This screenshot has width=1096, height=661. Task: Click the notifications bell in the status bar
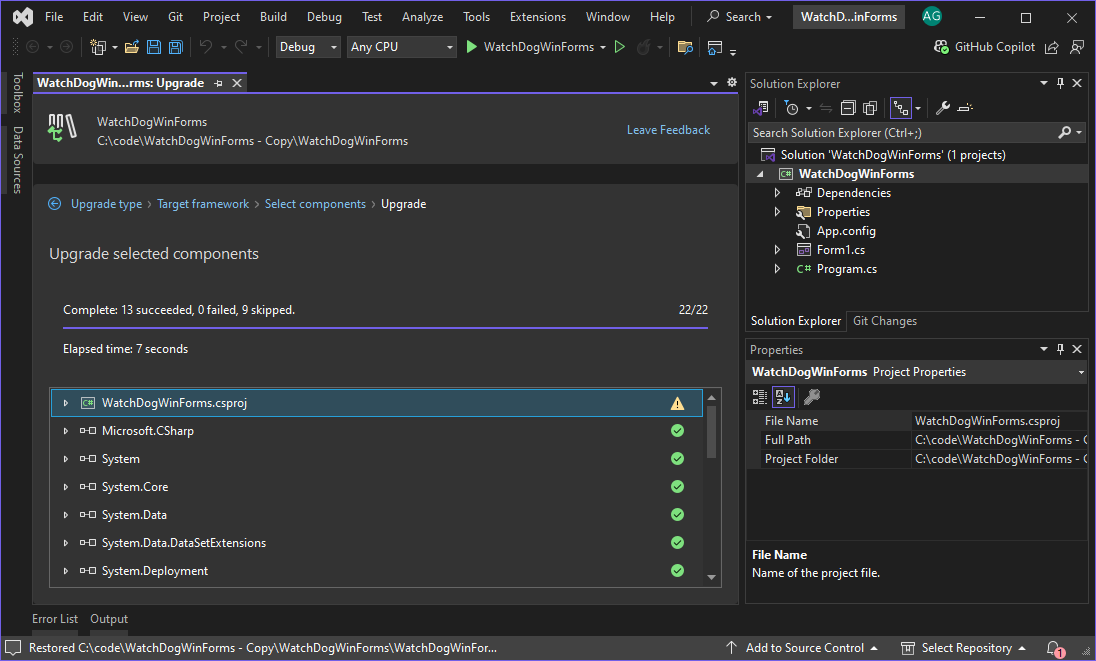1054,647
